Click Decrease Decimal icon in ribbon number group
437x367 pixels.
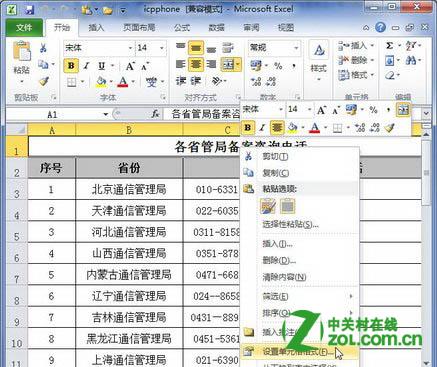pyautogui.click(x=271, y=82)
